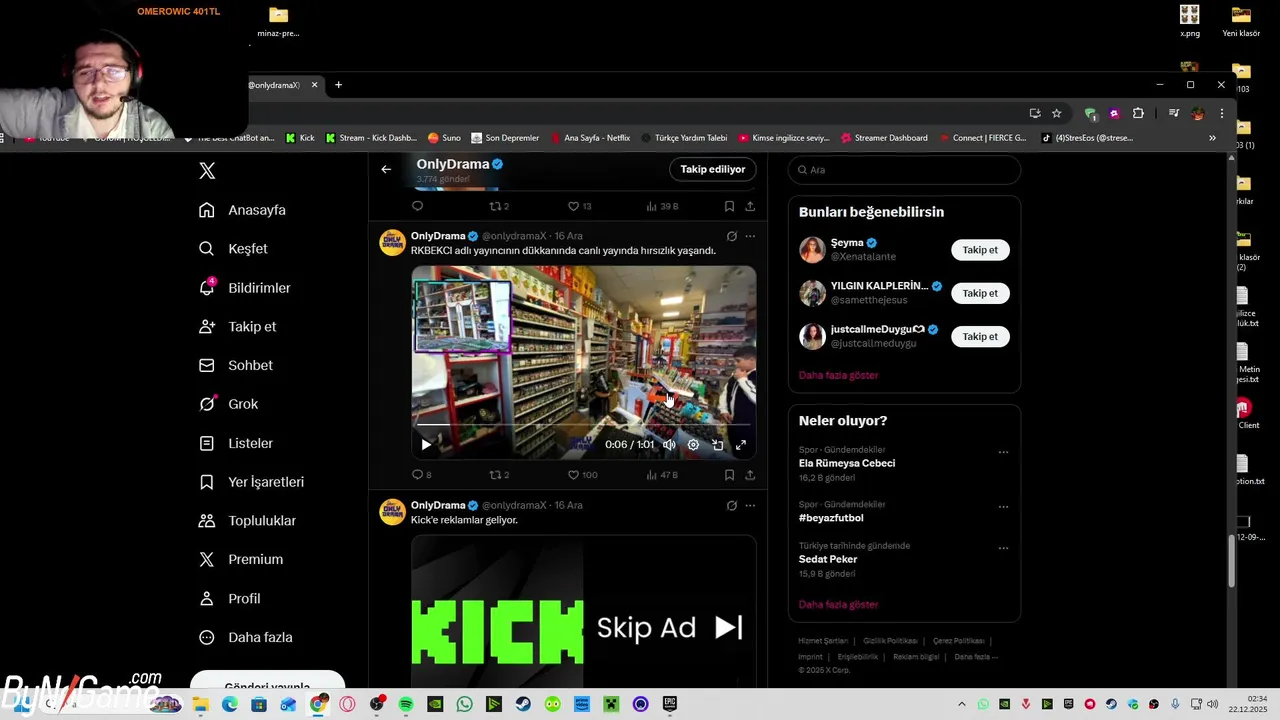Open Chrome three-dot menu
Image resolution: width=1280 pixels, height=720 pixels.
pos(1221,113)
